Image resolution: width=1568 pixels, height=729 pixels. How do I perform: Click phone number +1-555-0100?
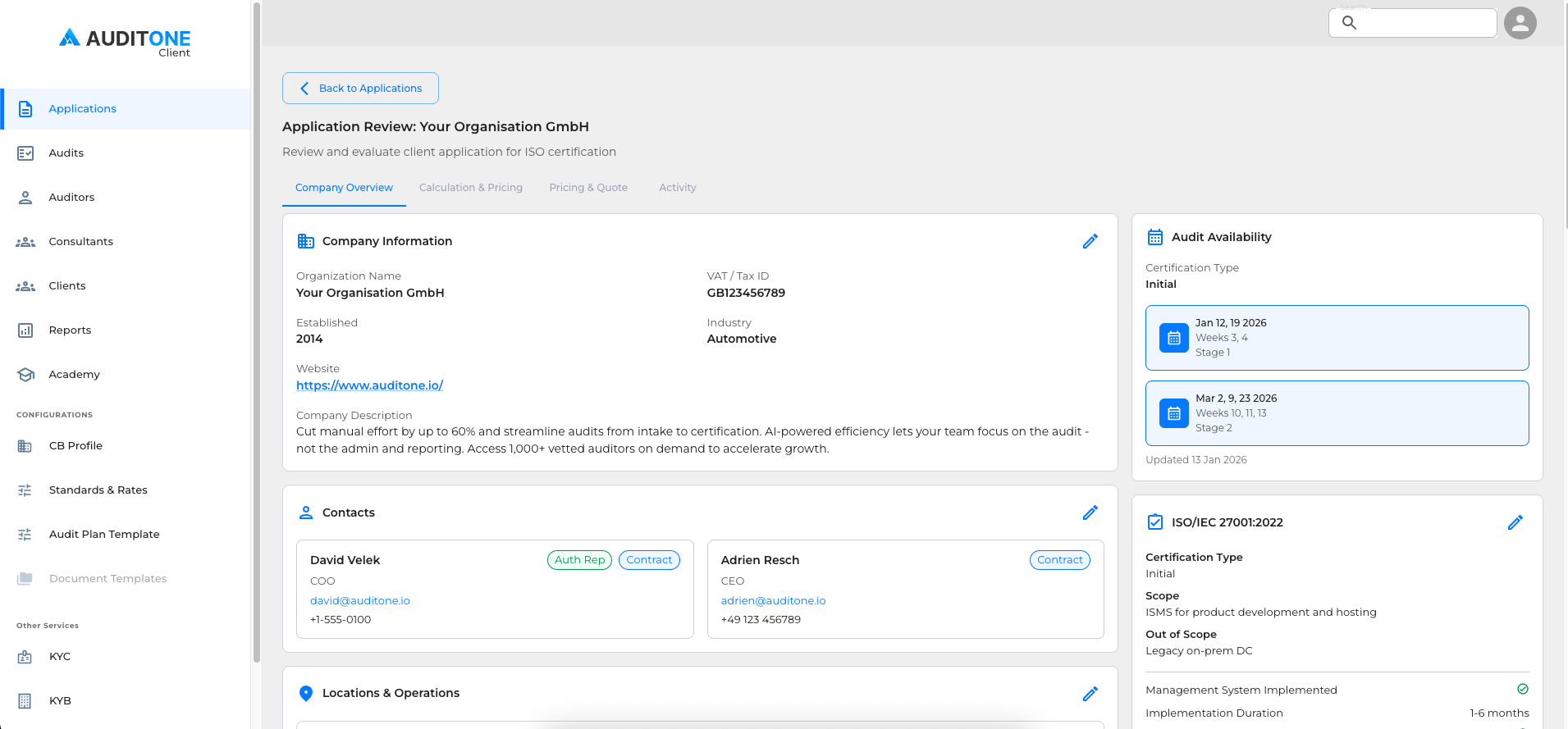341,620
